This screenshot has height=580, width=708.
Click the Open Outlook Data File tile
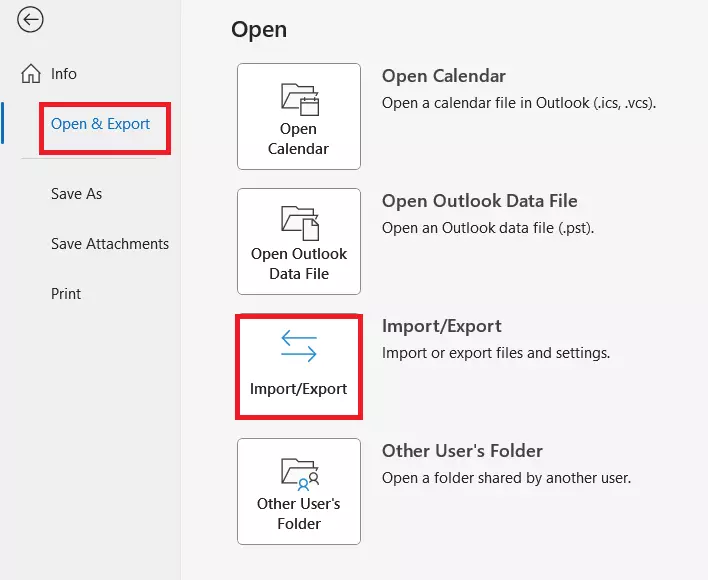[299, 241]
